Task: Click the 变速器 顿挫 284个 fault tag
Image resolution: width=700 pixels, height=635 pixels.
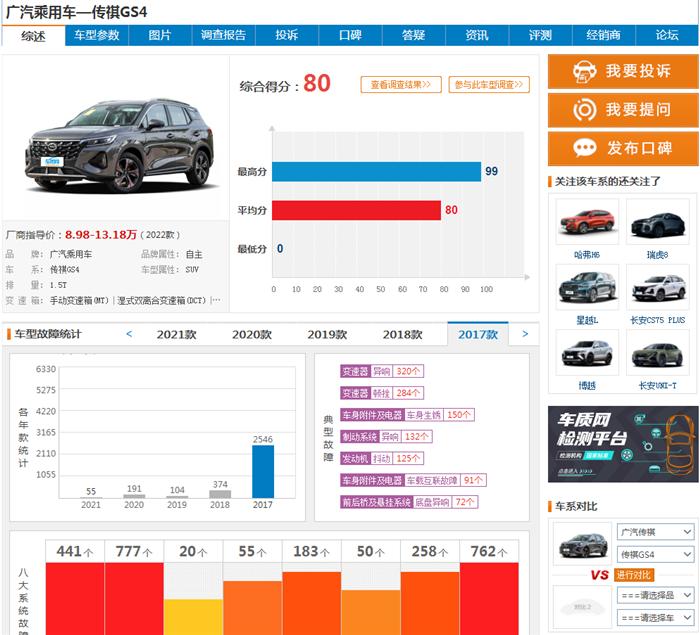Action: [x=382, y=393]
